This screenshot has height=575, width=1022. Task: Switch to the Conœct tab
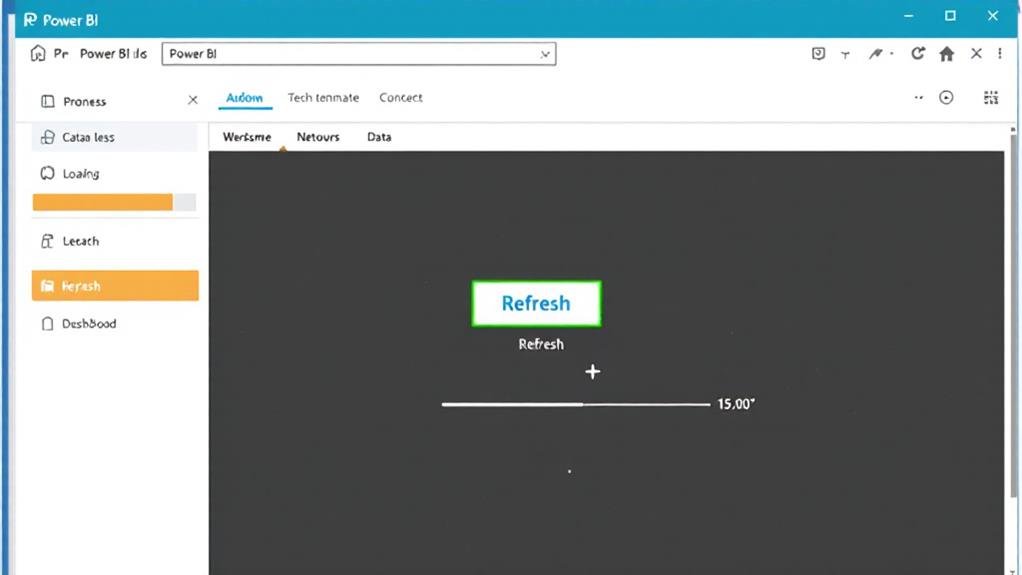(x=401, y=98)
